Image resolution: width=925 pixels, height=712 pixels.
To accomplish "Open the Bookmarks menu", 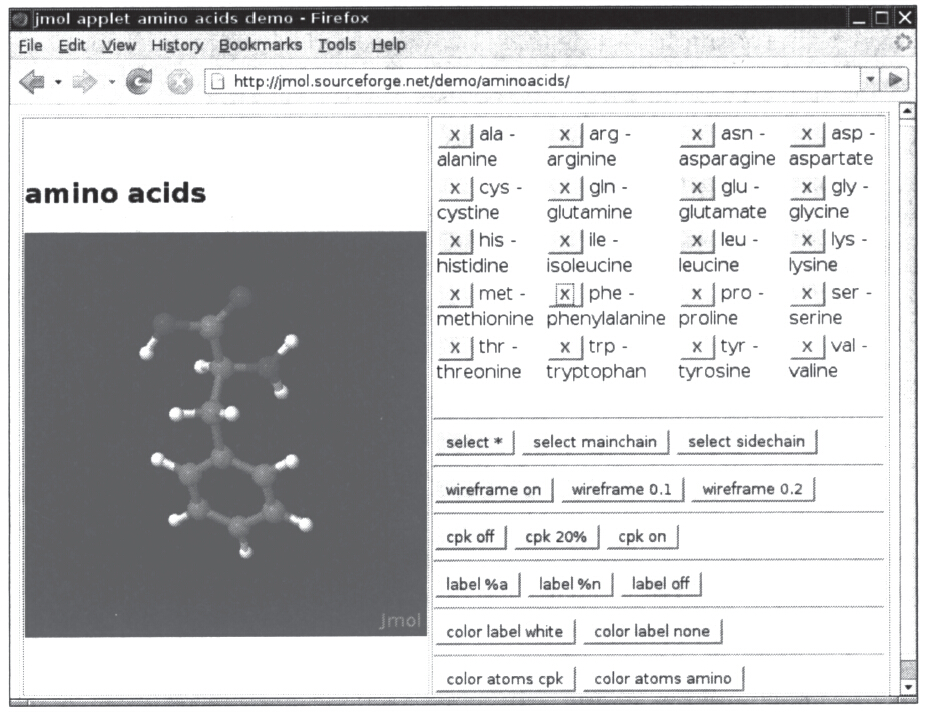I will point(260,45).
